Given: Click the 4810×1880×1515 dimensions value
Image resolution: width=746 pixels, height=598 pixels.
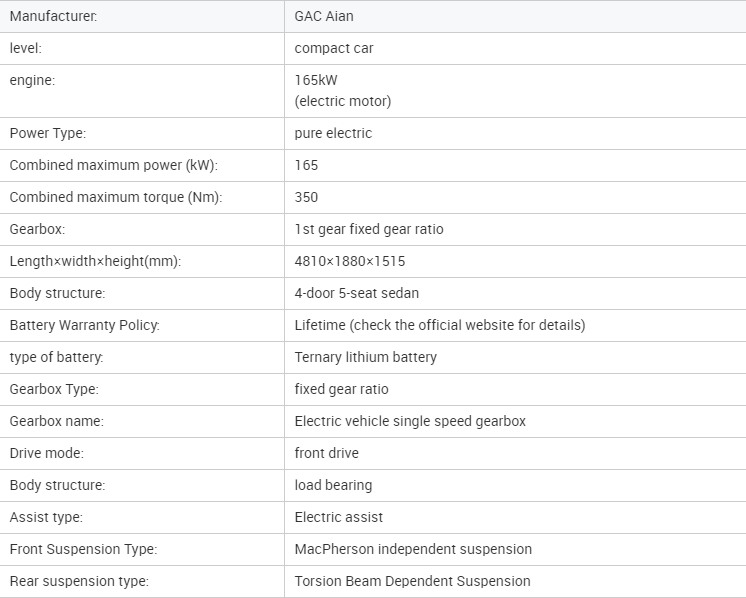Looking at the screenshot, I should tap(350, 261).
